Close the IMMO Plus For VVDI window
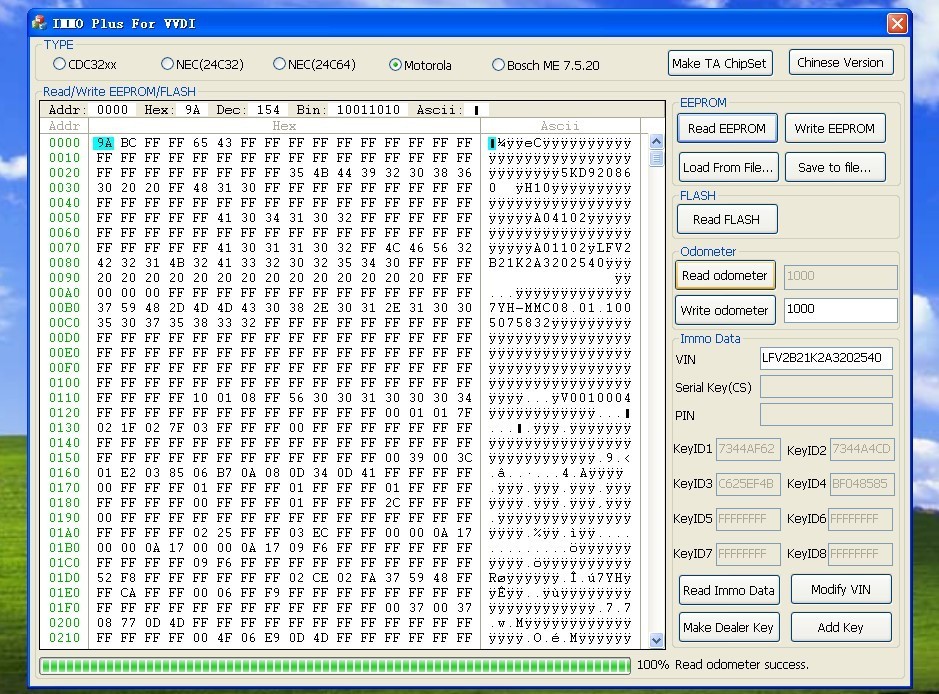939x694 pixels. (896, 23)
